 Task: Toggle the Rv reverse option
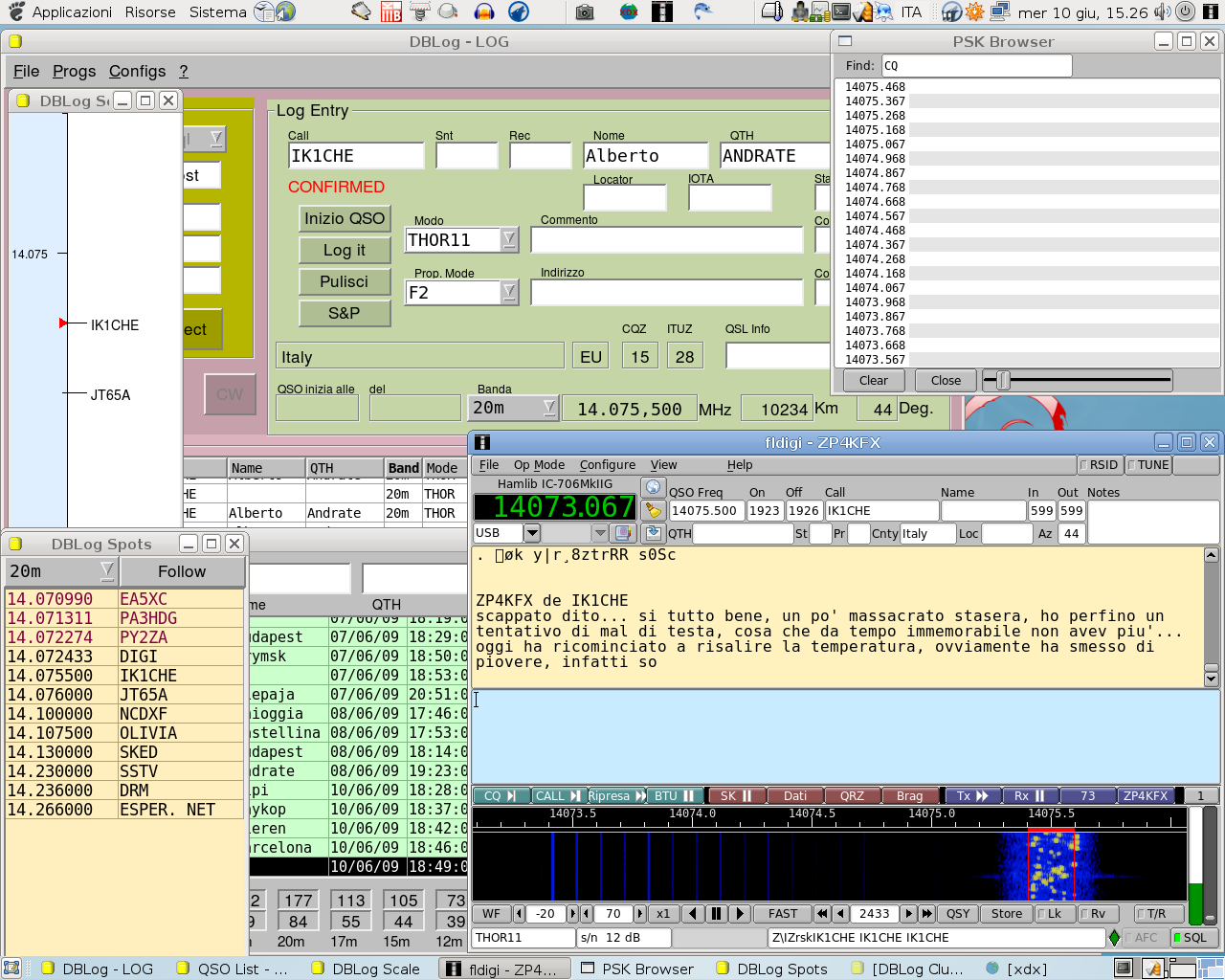[1099, 914]
